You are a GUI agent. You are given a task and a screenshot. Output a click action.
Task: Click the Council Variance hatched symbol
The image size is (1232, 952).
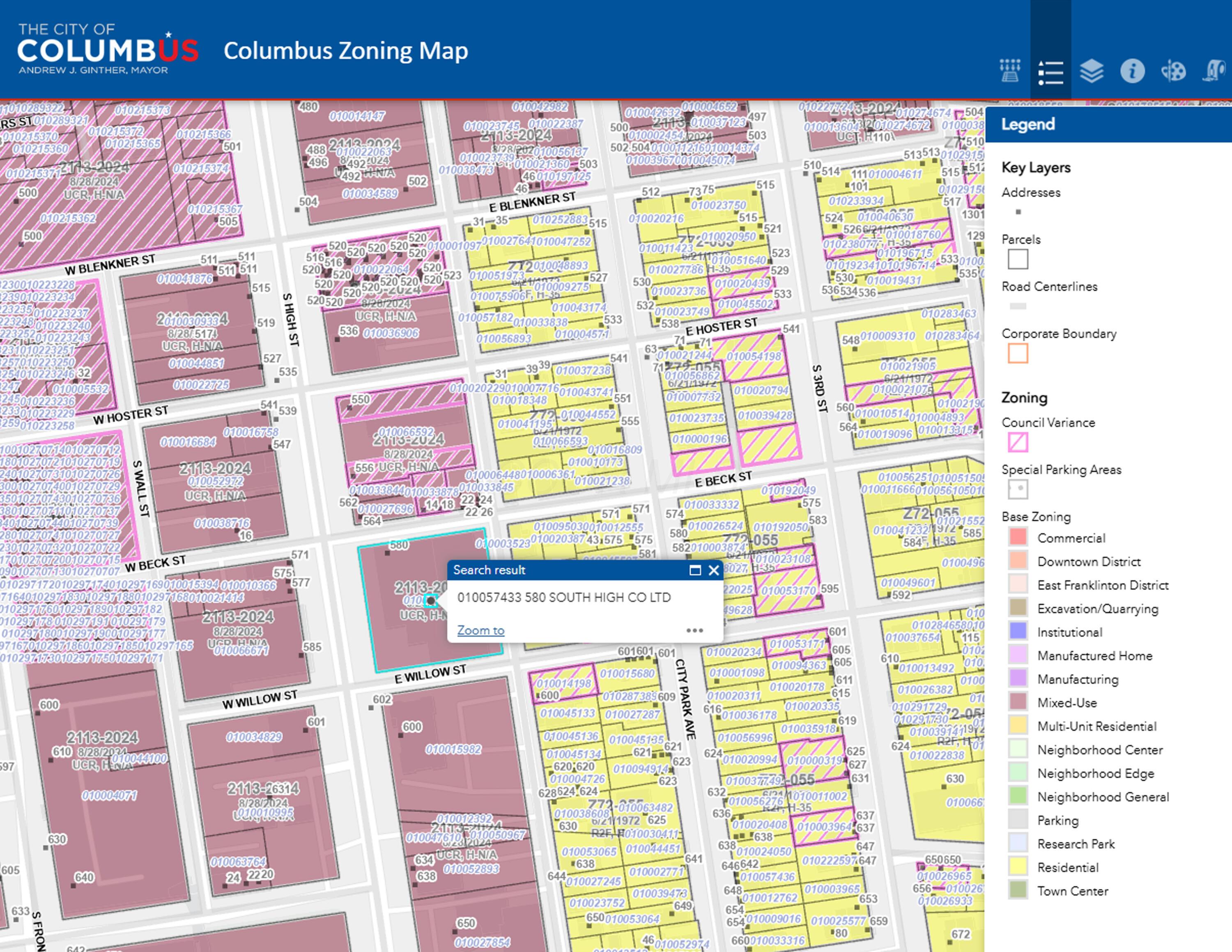pyautogui.click(x=1018, y=442)
